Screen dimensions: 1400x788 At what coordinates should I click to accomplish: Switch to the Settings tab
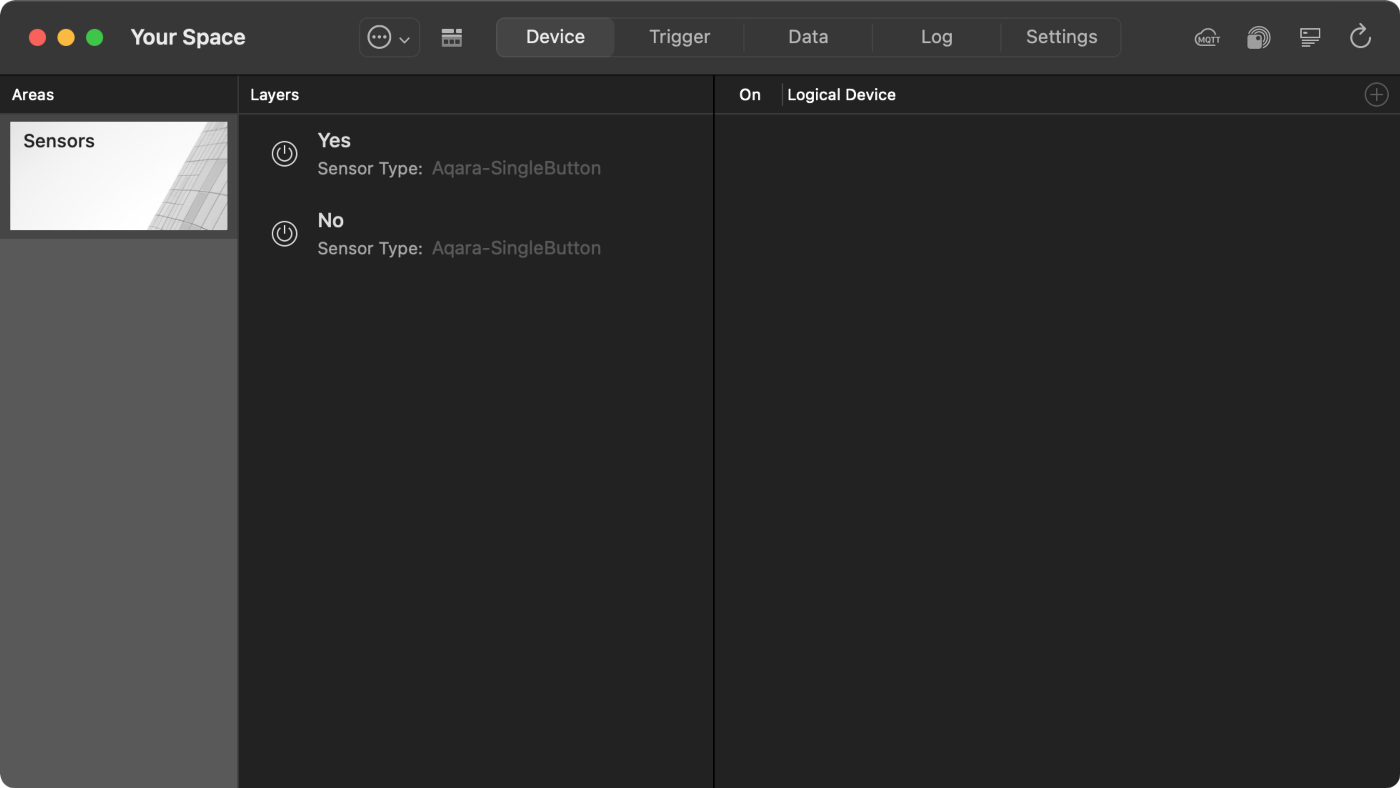point(1061,36)
